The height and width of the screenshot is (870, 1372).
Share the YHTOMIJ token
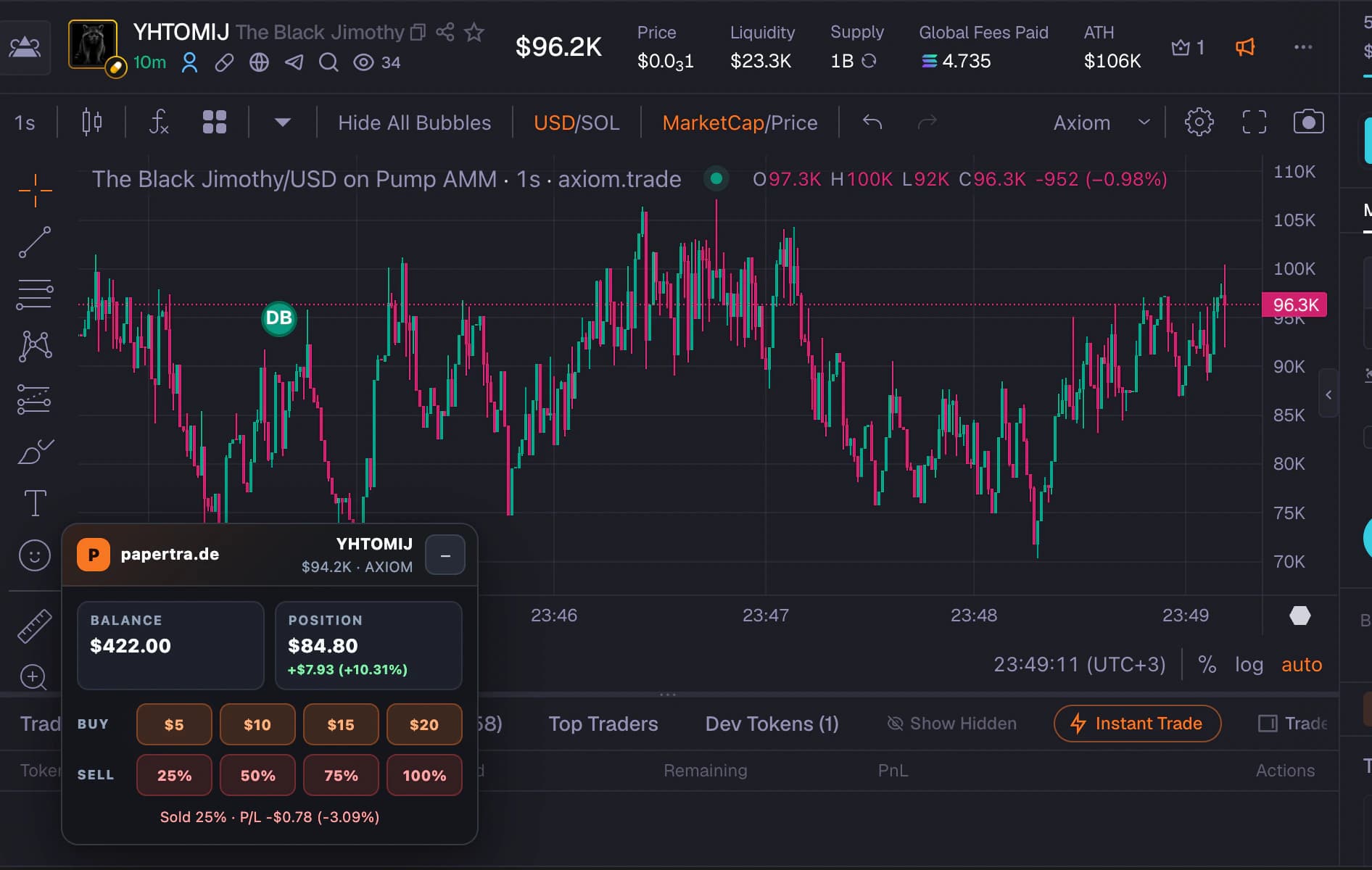click(x=445, y=32)
